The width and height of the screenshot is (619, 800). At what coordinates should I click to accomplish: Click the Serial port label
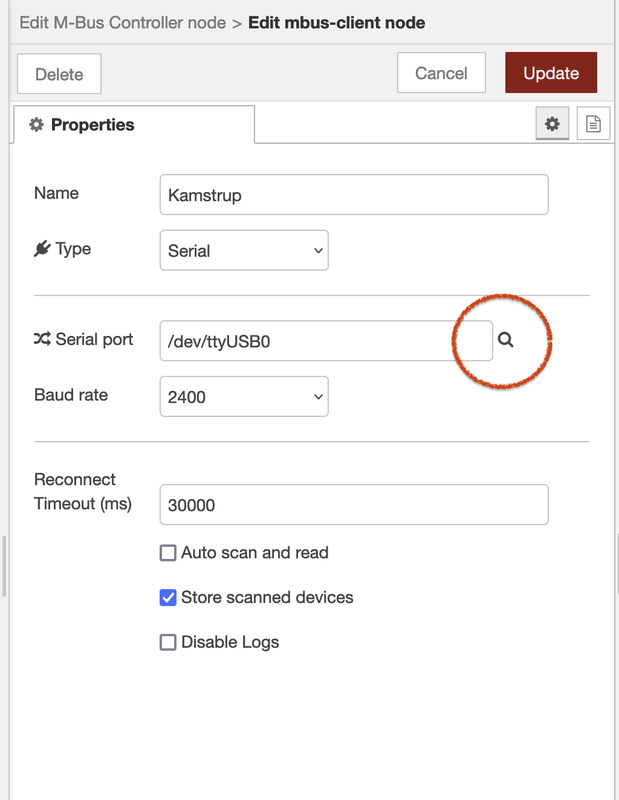pos(94,339)
